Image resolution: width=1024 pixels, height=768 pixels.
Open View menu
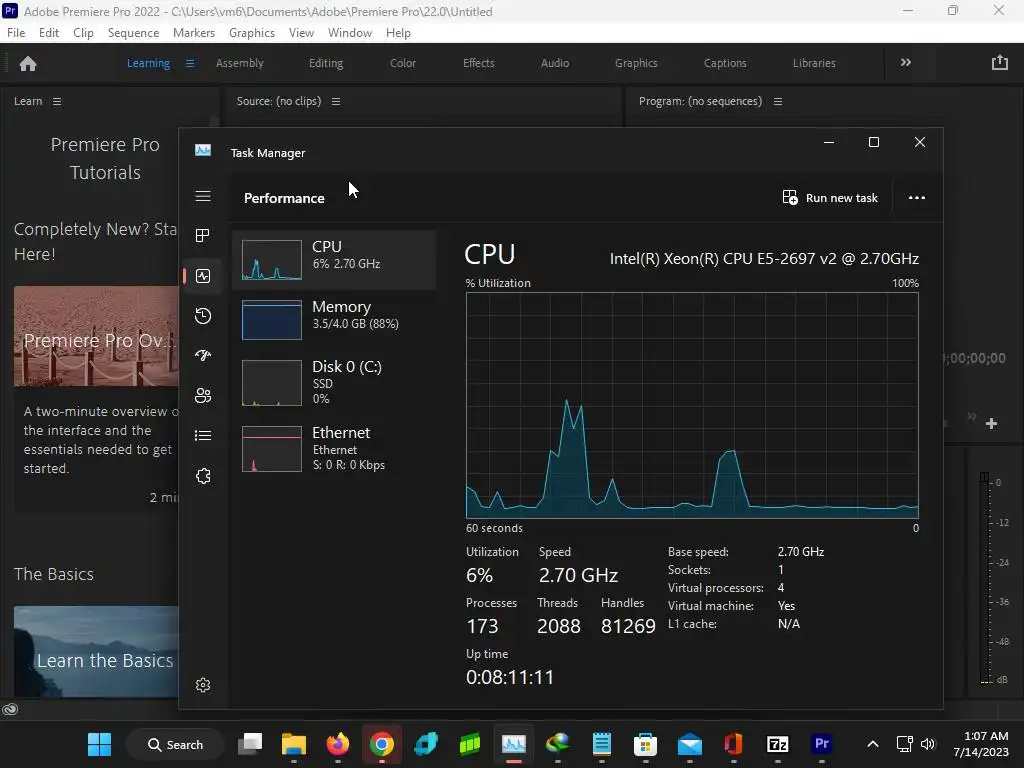[301, 33]
